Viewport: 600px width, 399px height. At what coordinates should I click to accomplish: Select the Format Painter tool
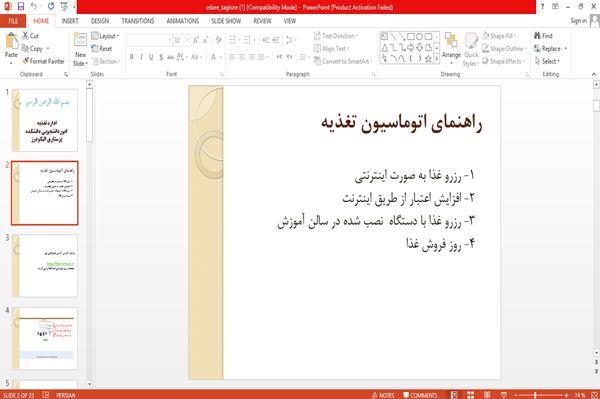point(43,61)
